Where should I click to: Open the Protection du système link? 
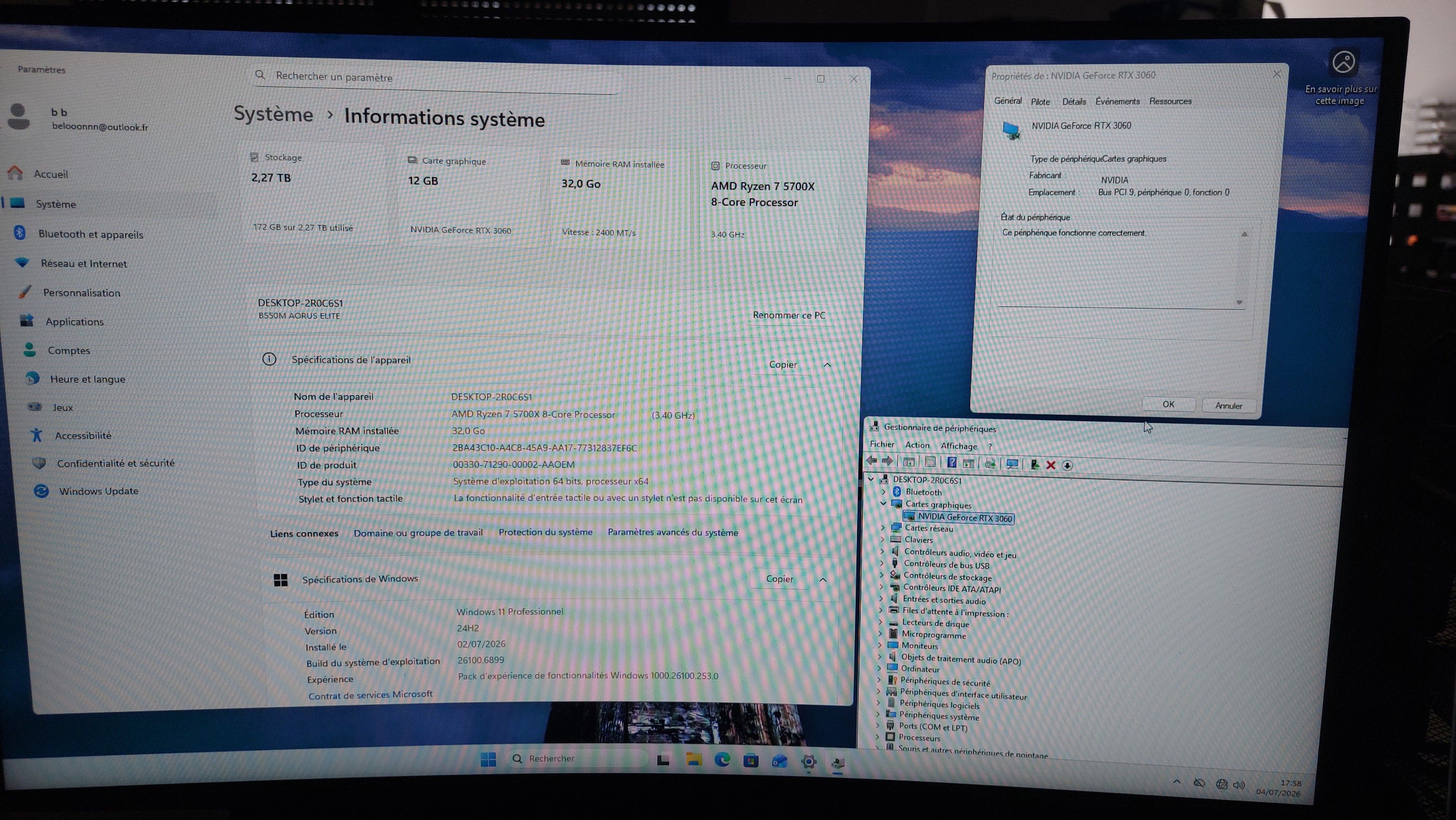click(x=546, y=532)
